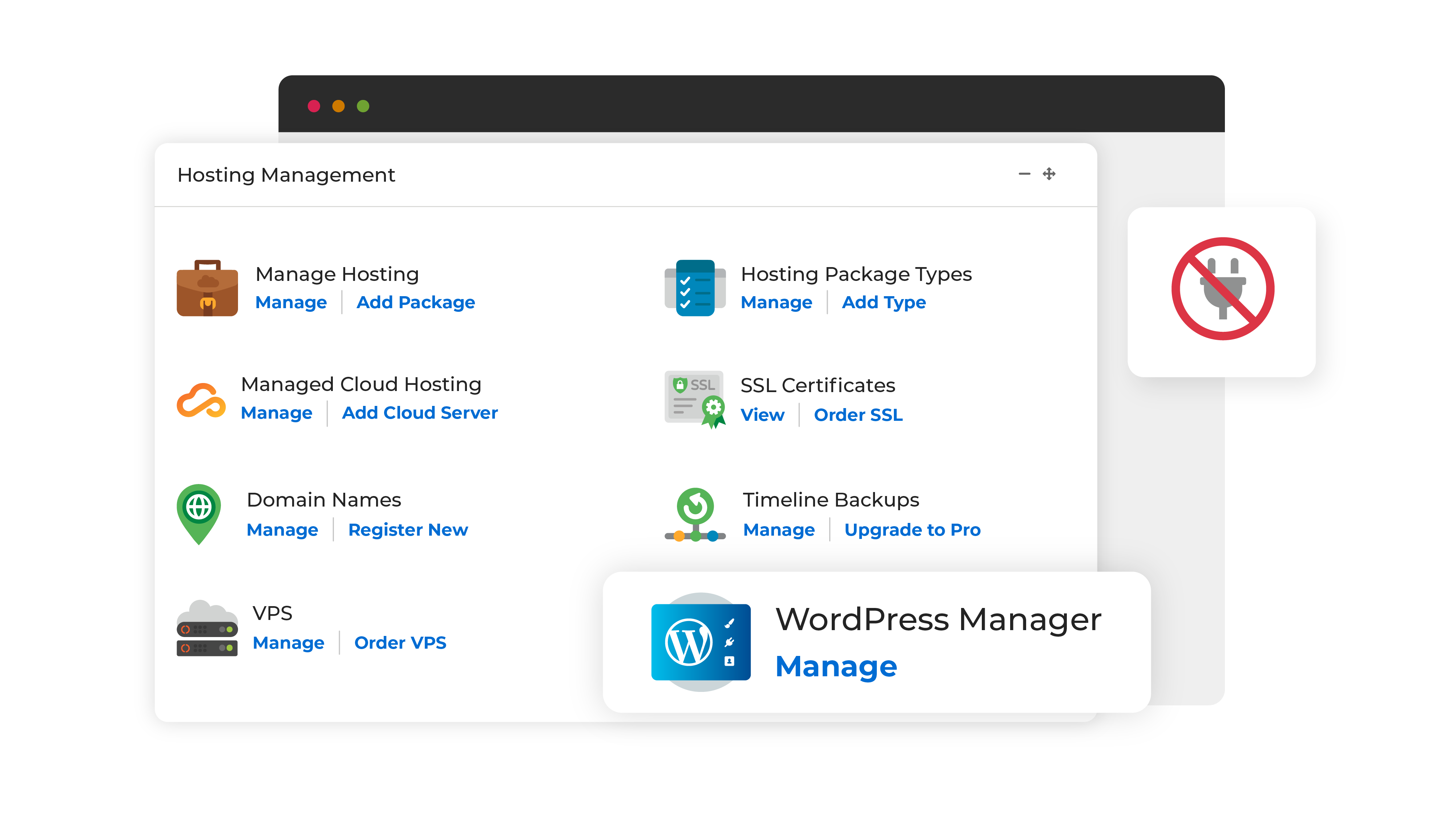This screenshot has width=1456, height=822.
Task: Click the Domain Names heading
Action: (x=324, y=500)
